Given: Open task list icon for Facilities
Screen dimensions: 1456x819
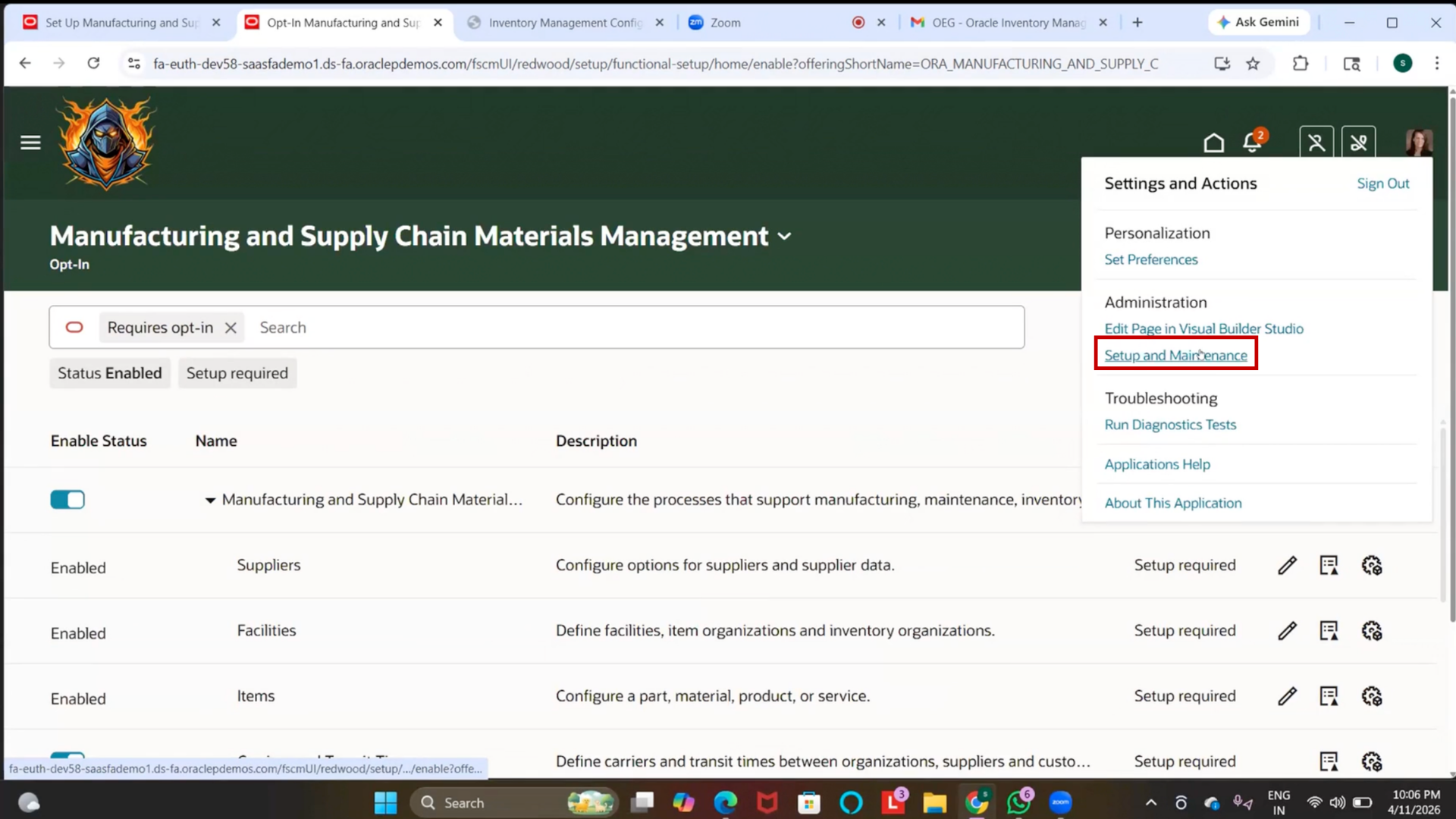Looking at the screenshot, I should point(1329,631).
